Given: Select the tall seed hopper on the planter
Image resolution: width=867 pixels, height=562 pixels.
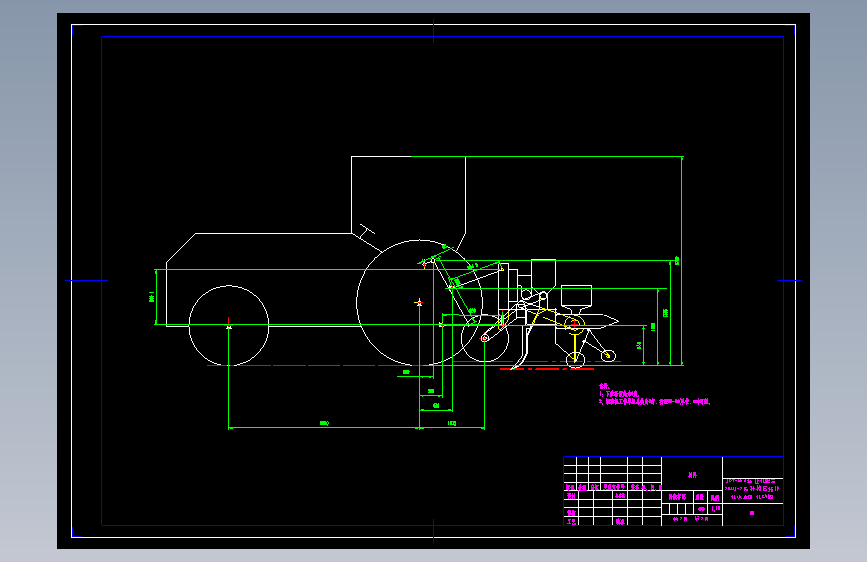Looking at the screenshot, I should point(544,275).
